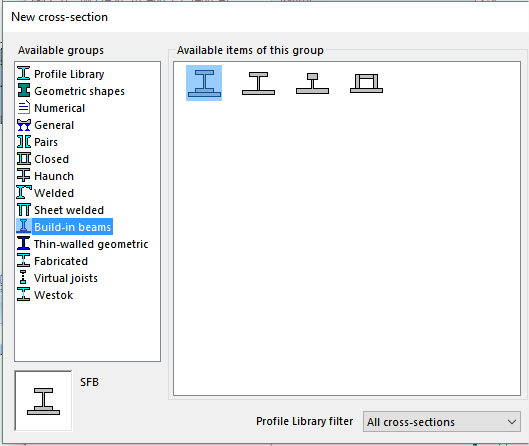
Task: Click the Thin-walled geometric group icon
Action: pyautogui.click(x=24, y=244)
